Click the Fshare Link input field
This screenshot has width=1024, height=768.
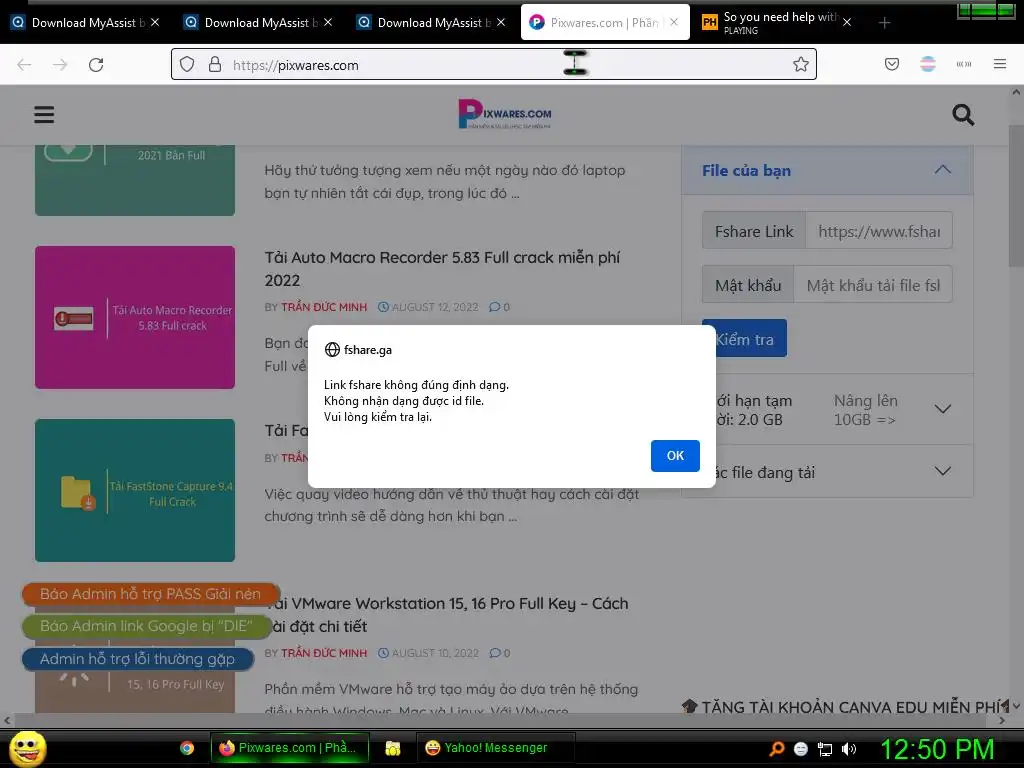[878, 231]
